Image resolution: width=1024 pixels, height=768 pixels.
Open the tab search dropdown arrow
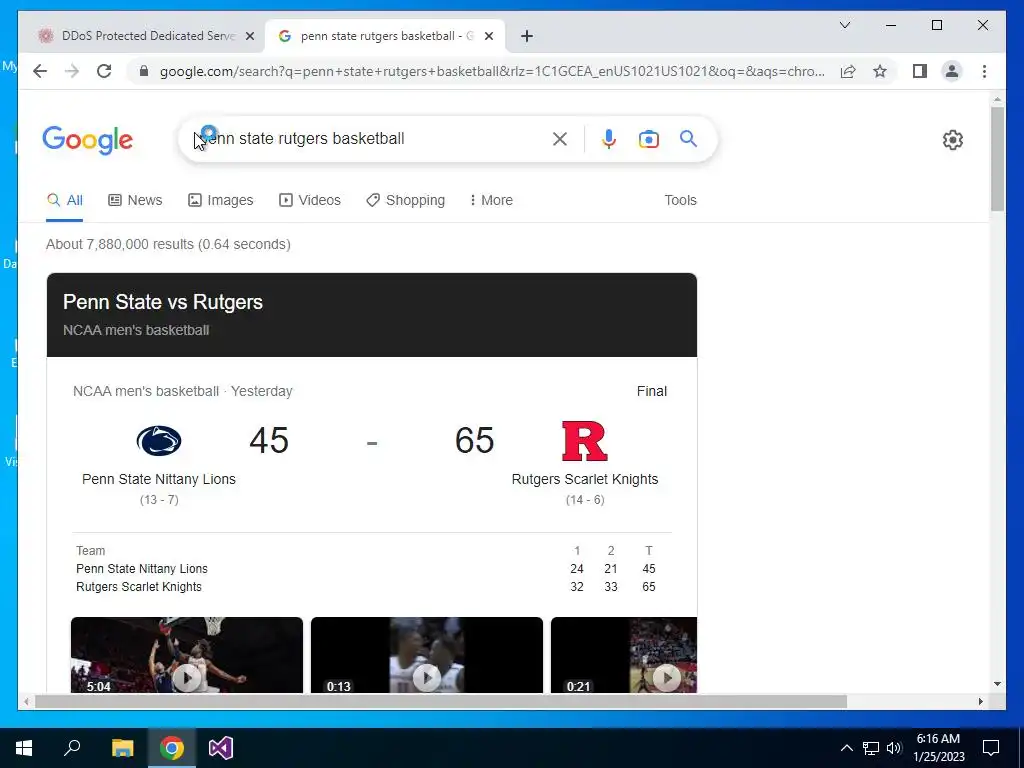[844, 25]
